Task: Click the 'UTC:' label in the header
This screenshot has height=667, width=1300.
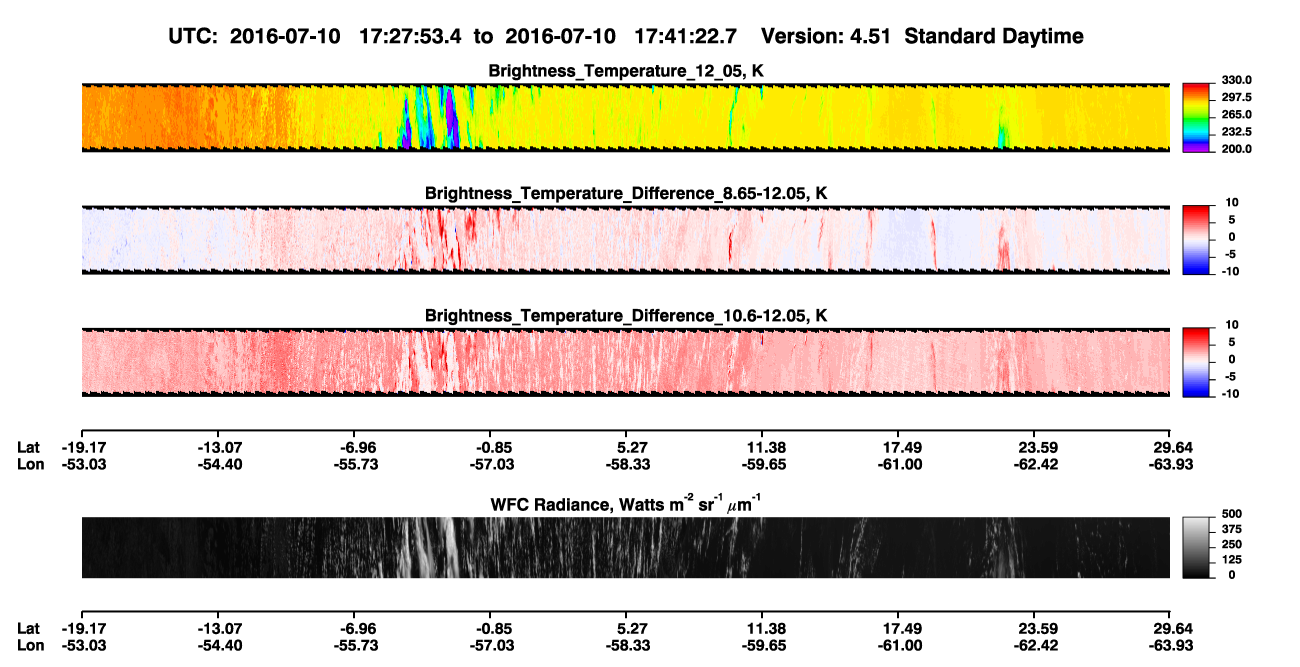Action: click(x=192, y=37)
